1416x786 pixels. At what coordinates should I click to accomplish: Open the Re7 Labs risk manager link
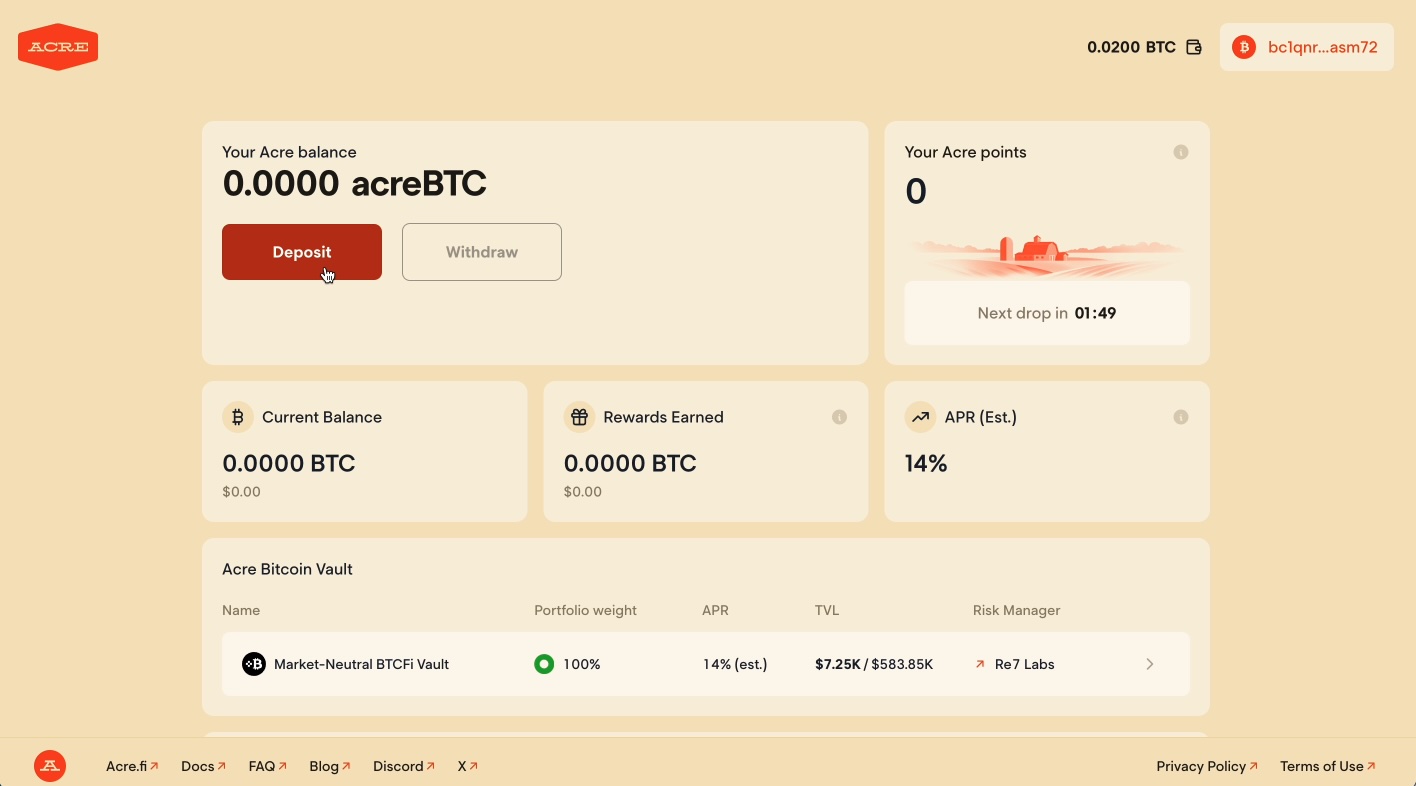coord(1016,664)
